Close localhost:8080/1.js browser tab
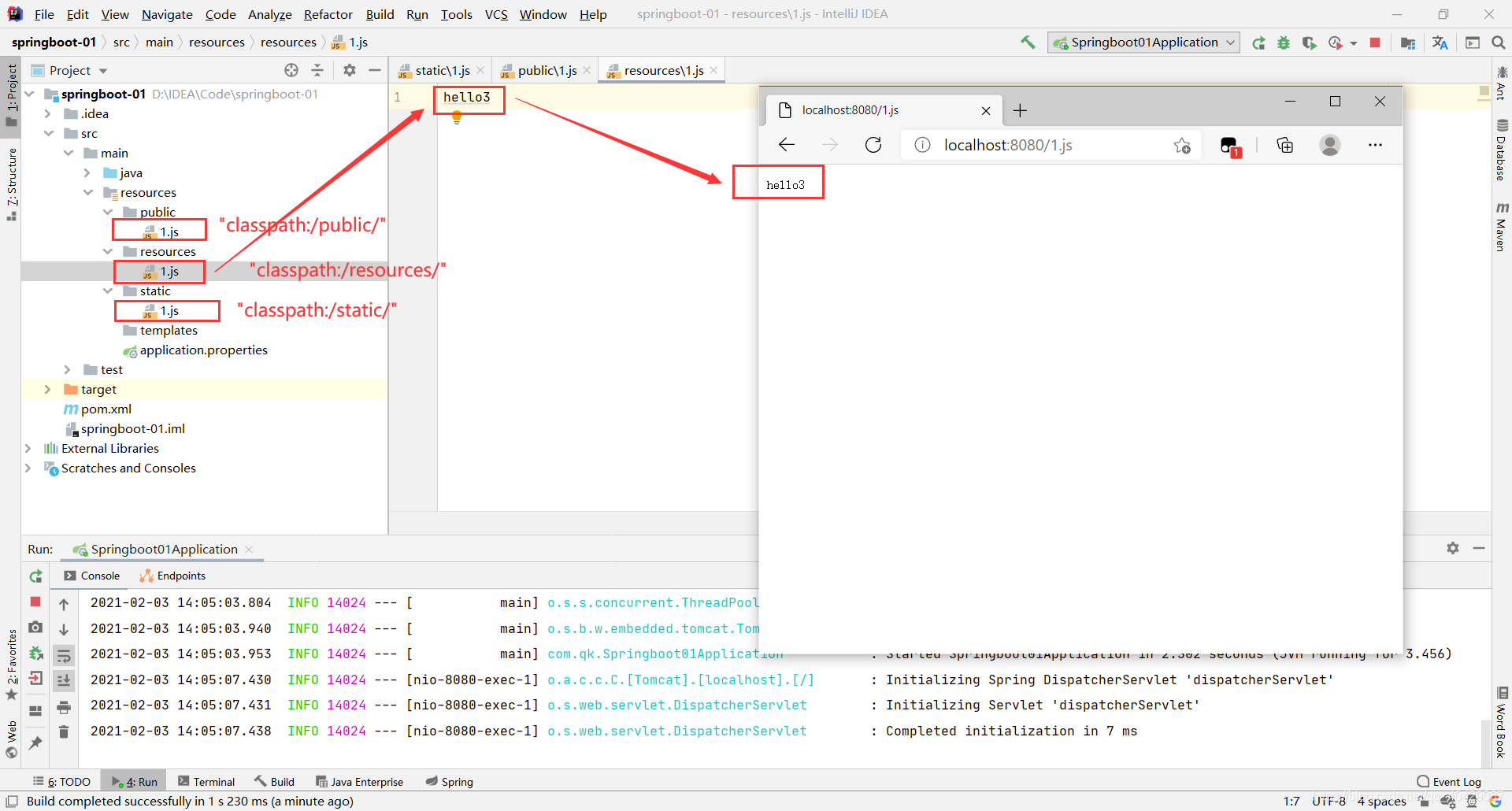 [x=985, y=111]
